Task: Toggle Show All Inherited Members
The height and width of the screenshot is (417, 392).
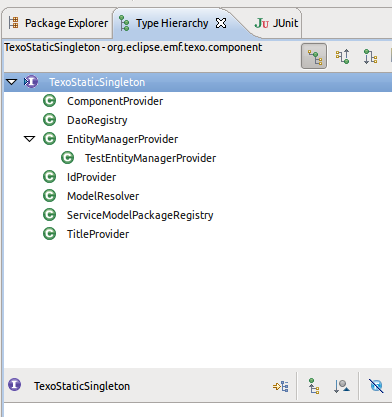Action: pos(314,386)
